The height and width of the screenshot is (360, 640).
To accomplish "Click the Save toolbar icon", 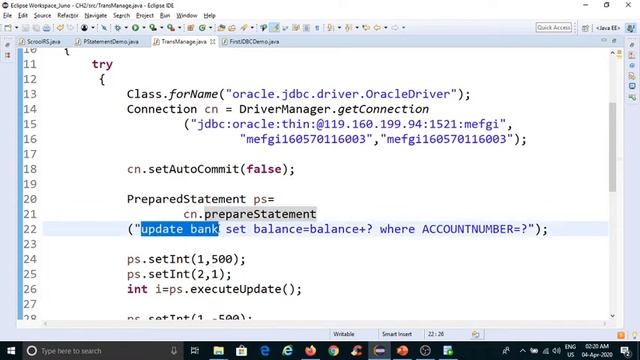I will pos(26,28).
